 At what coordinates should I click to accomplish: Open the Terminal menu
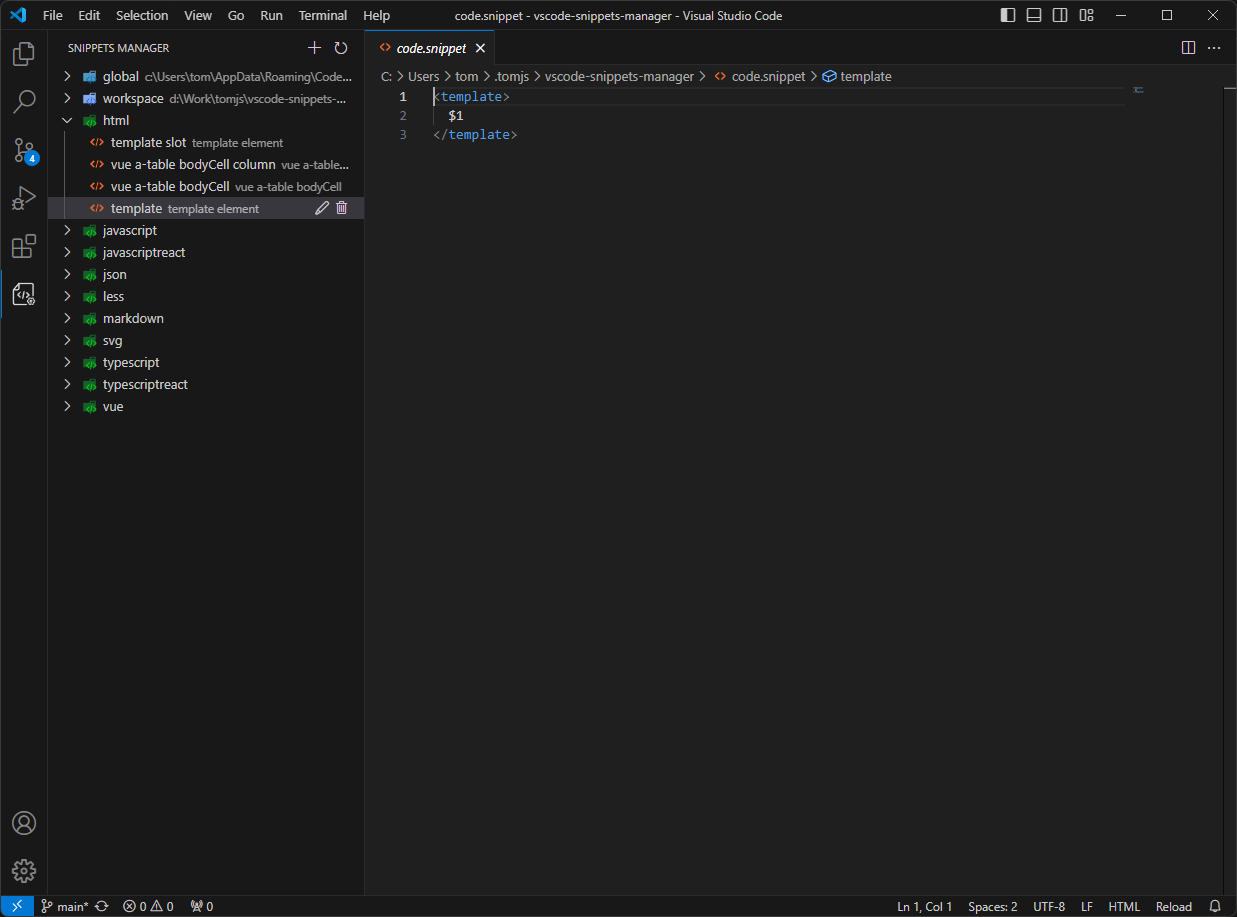point(323,15)
